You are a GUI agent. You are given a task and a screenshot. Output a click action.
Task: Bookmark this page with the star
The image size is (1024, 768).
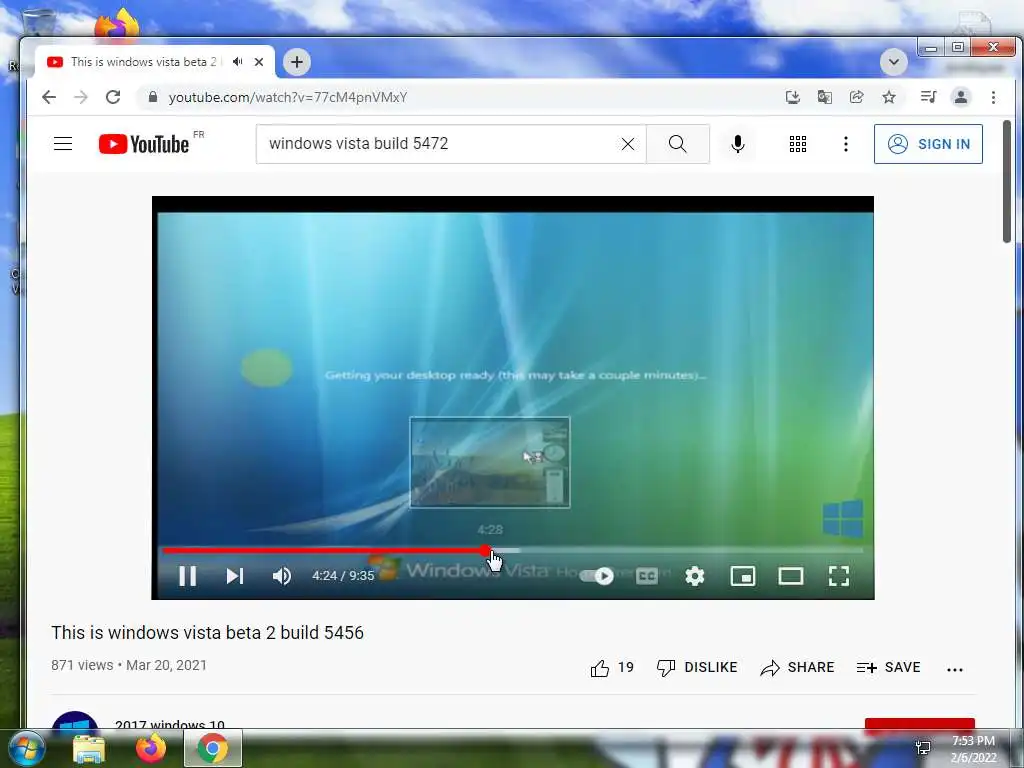click(889, 97)
